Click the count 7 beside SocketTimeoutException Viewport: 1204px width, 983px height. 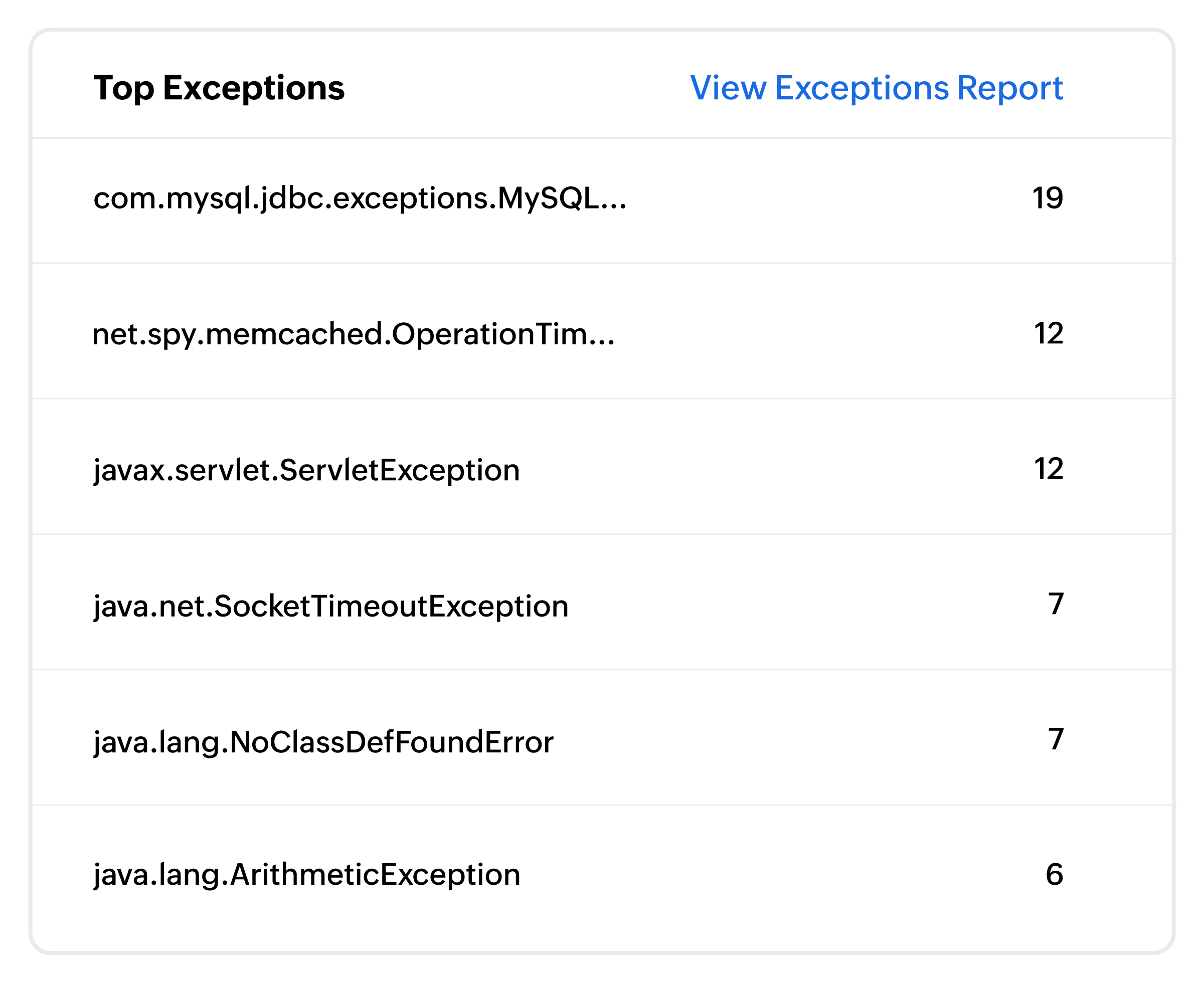(x=1056, y=604)
